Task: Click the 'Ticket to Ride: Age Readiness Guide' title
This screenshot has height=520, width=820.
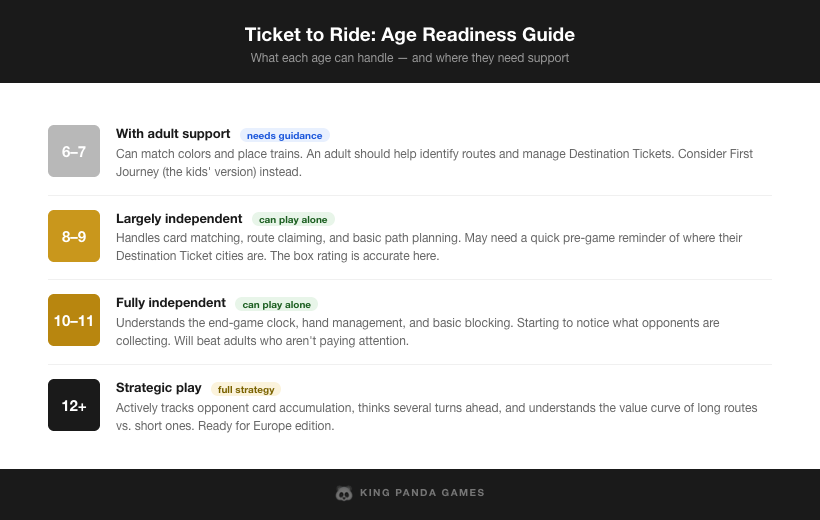Action: (410, 35)
